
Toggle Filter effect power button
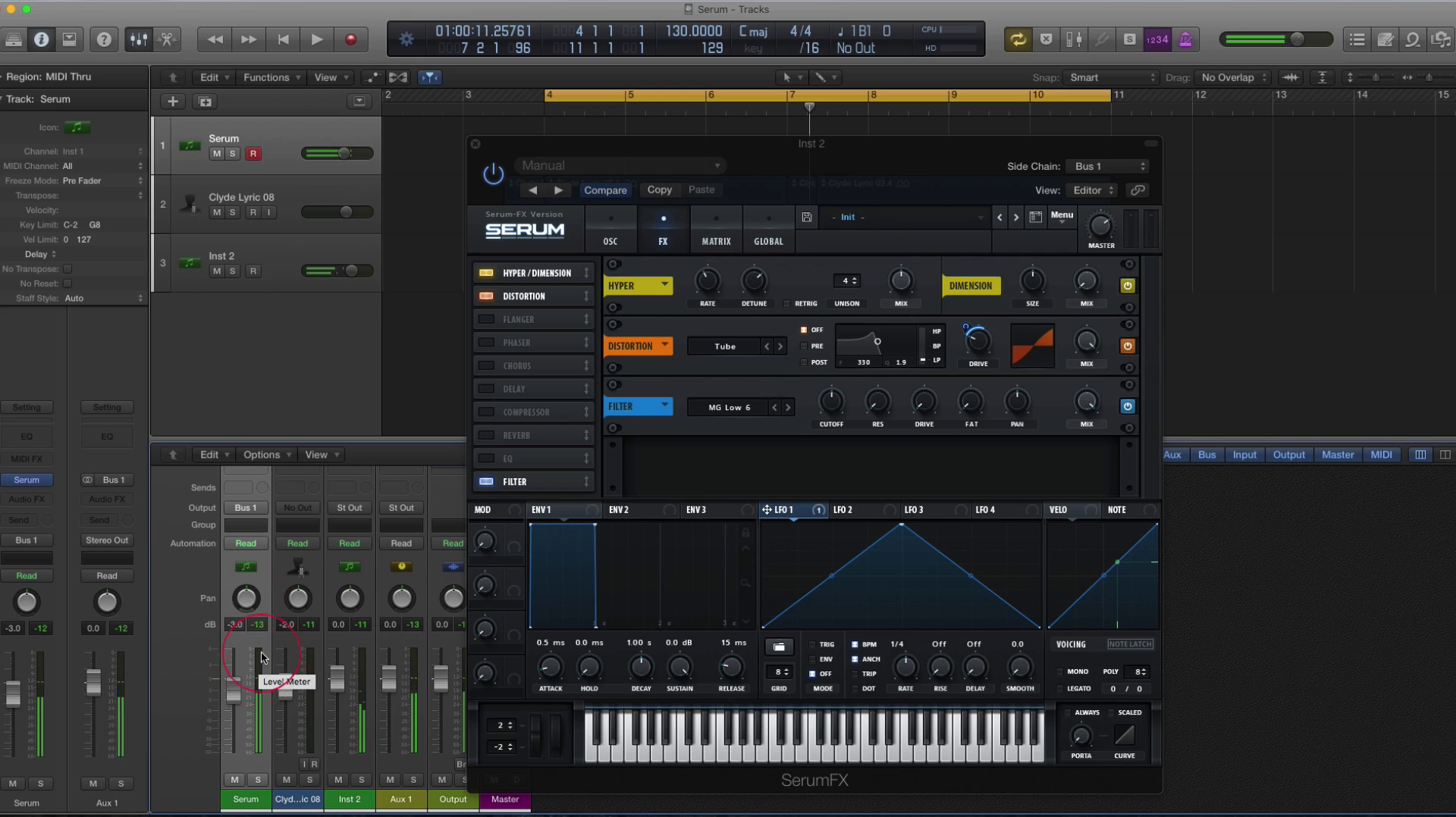pos(1128,406)
